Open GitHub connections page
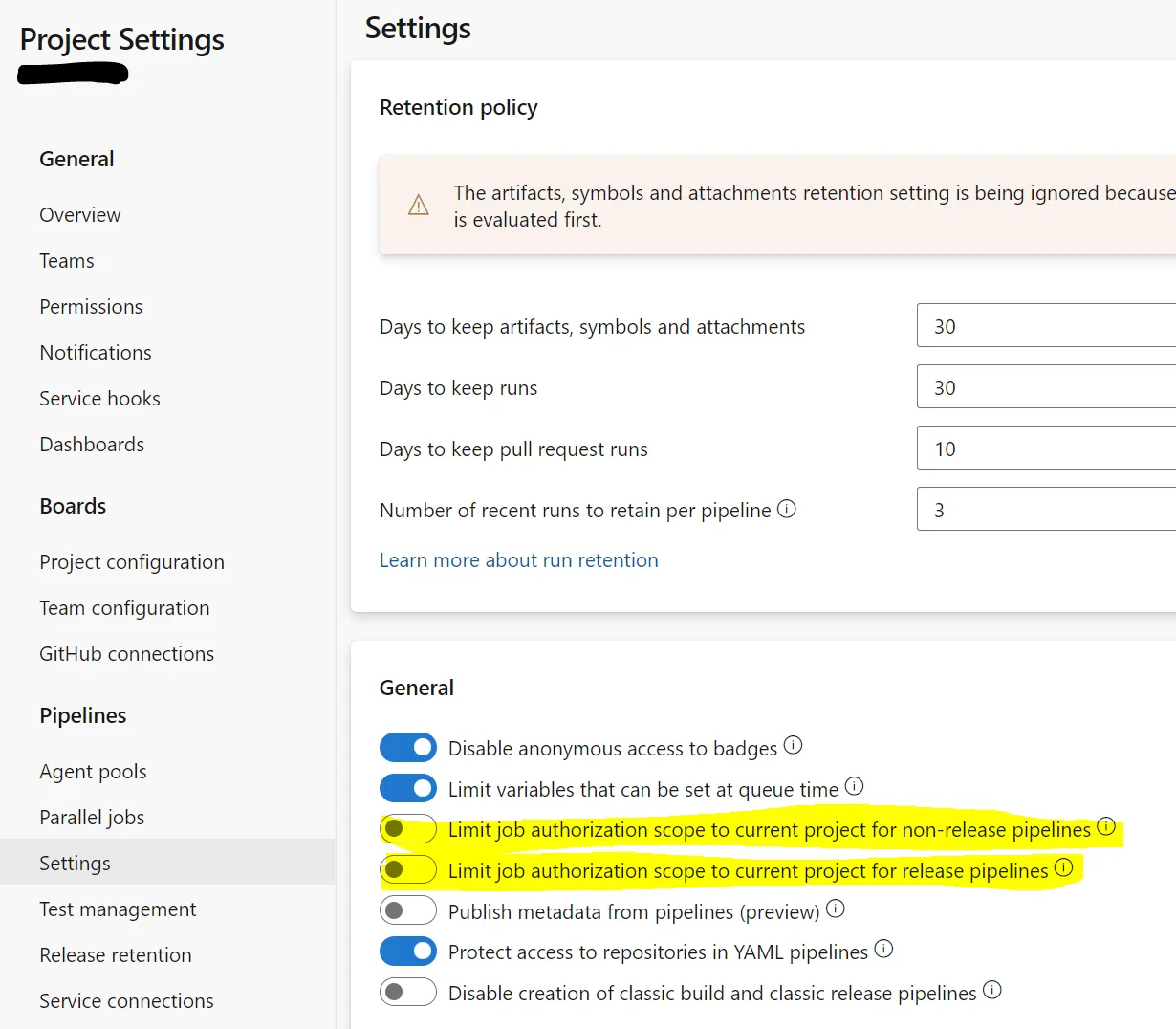 coord(126,654)
